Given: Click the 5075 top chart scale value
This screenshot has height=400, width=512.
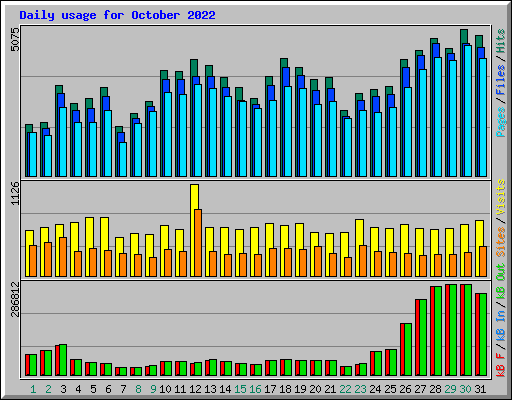Looking at the screenshot, I should 15,39.
